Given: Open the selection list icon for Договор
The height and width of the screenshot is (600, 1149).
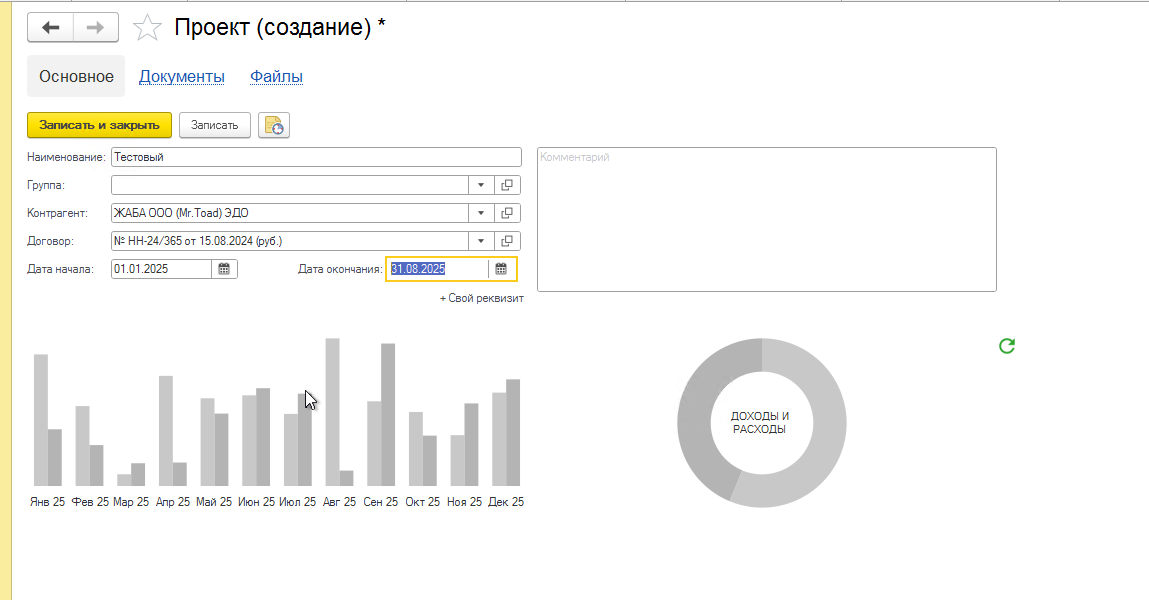Looking at the screenshot, I should 506,241.
